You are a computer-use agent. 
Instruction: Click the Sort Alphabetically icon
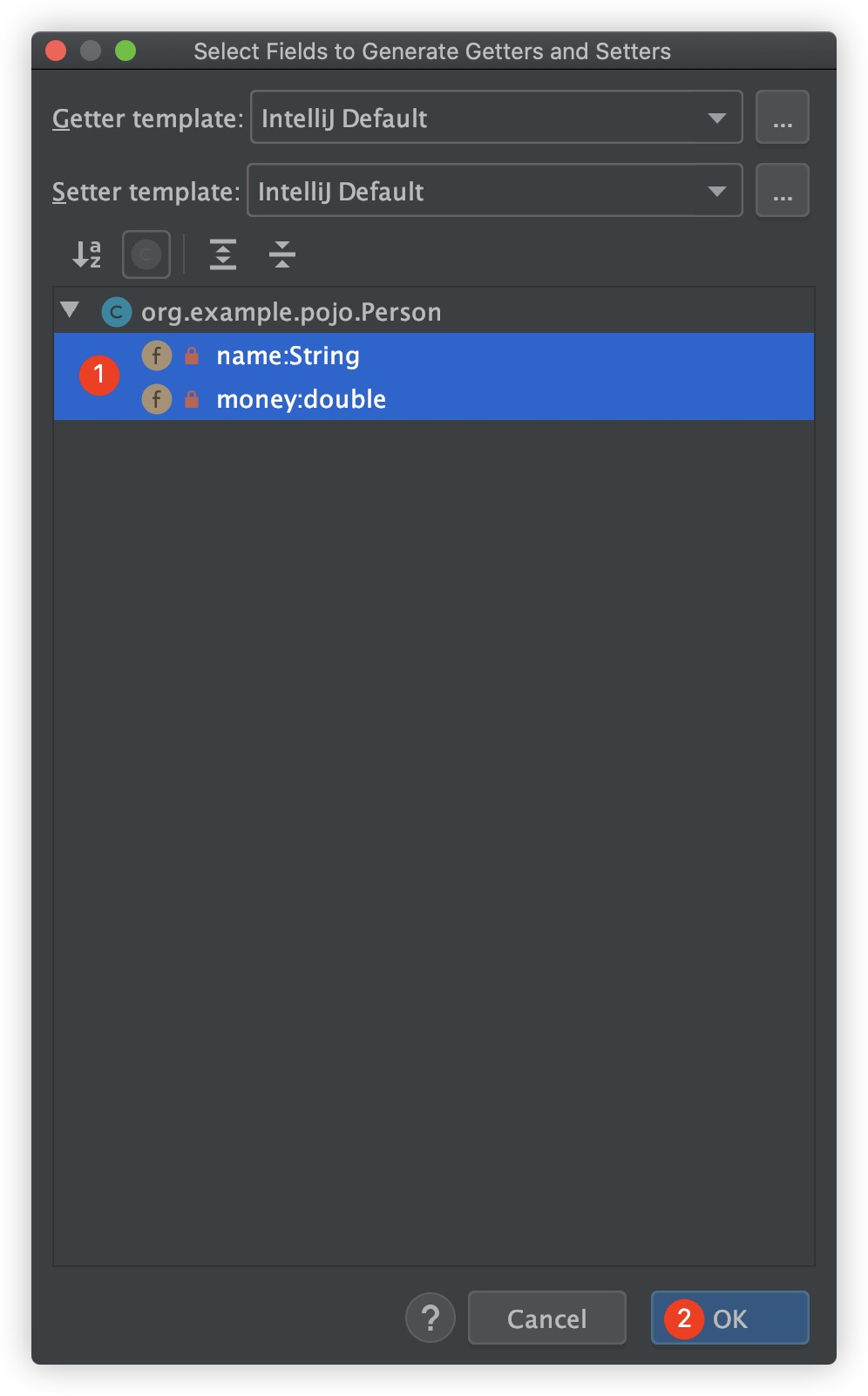(86, 254)
